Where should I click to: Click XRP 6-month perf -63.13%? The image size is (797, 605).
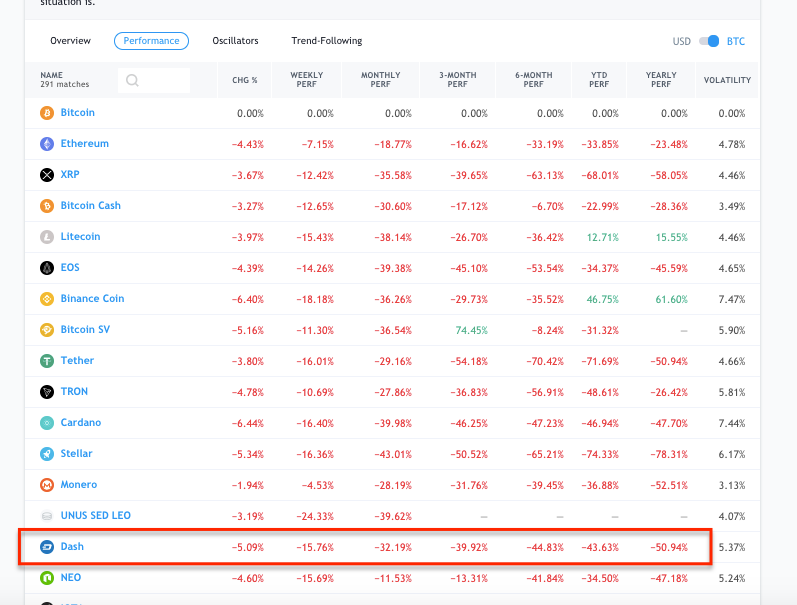click(x=545, y=175)
